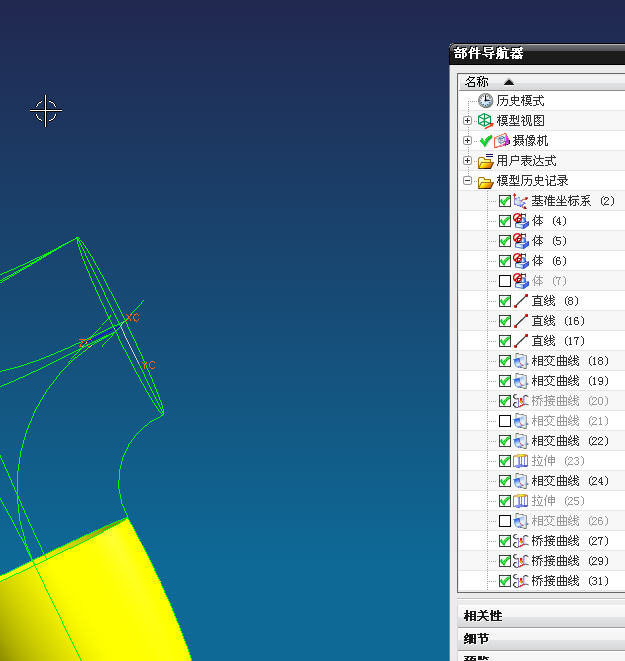The height and width of the screenshot is (661, 625).
Task: Select the 相交曲线 (26) feature label
Action: point(570,521)
